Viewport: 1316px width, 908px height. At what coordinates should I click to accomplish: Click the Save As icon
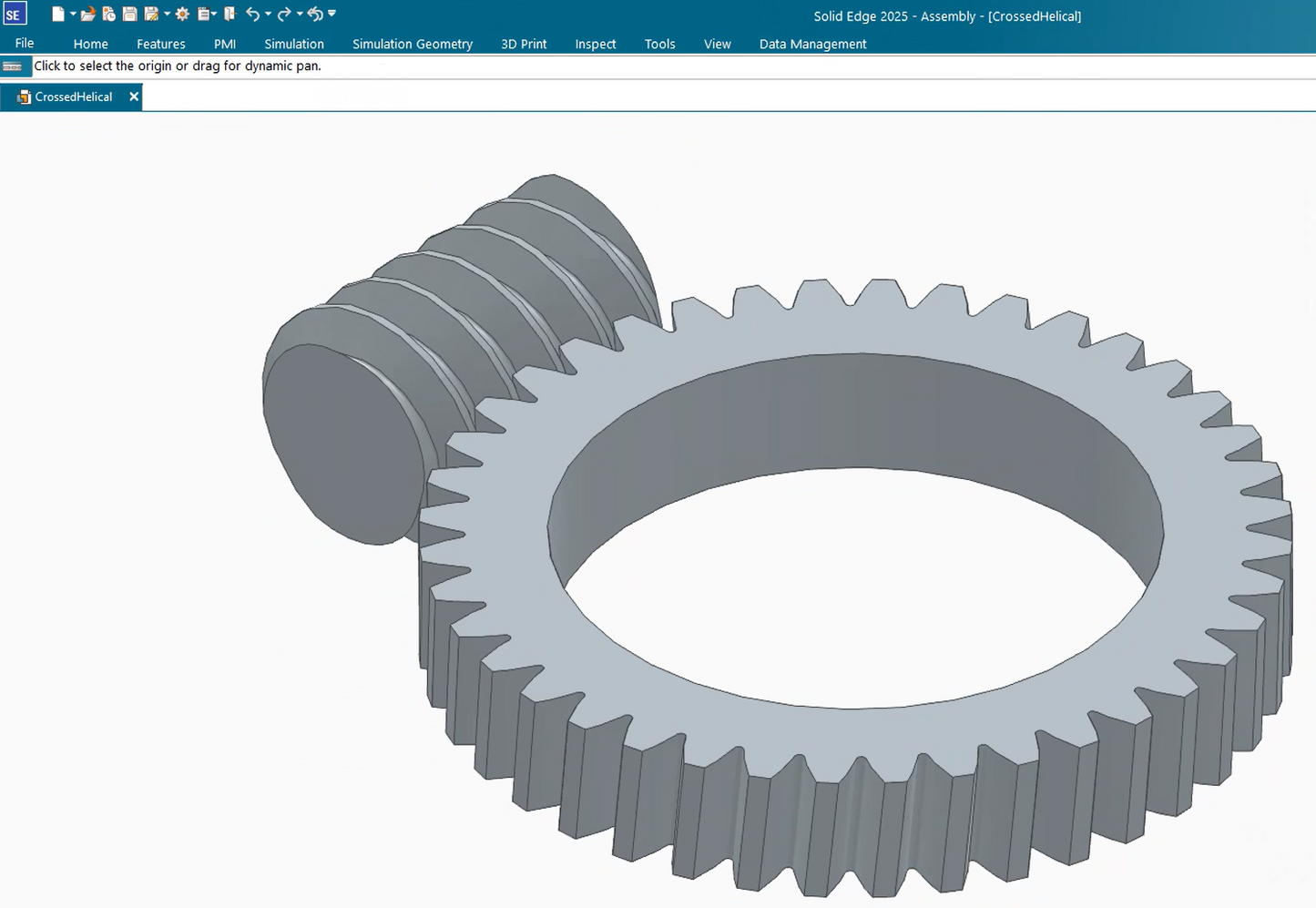point(151,14)
